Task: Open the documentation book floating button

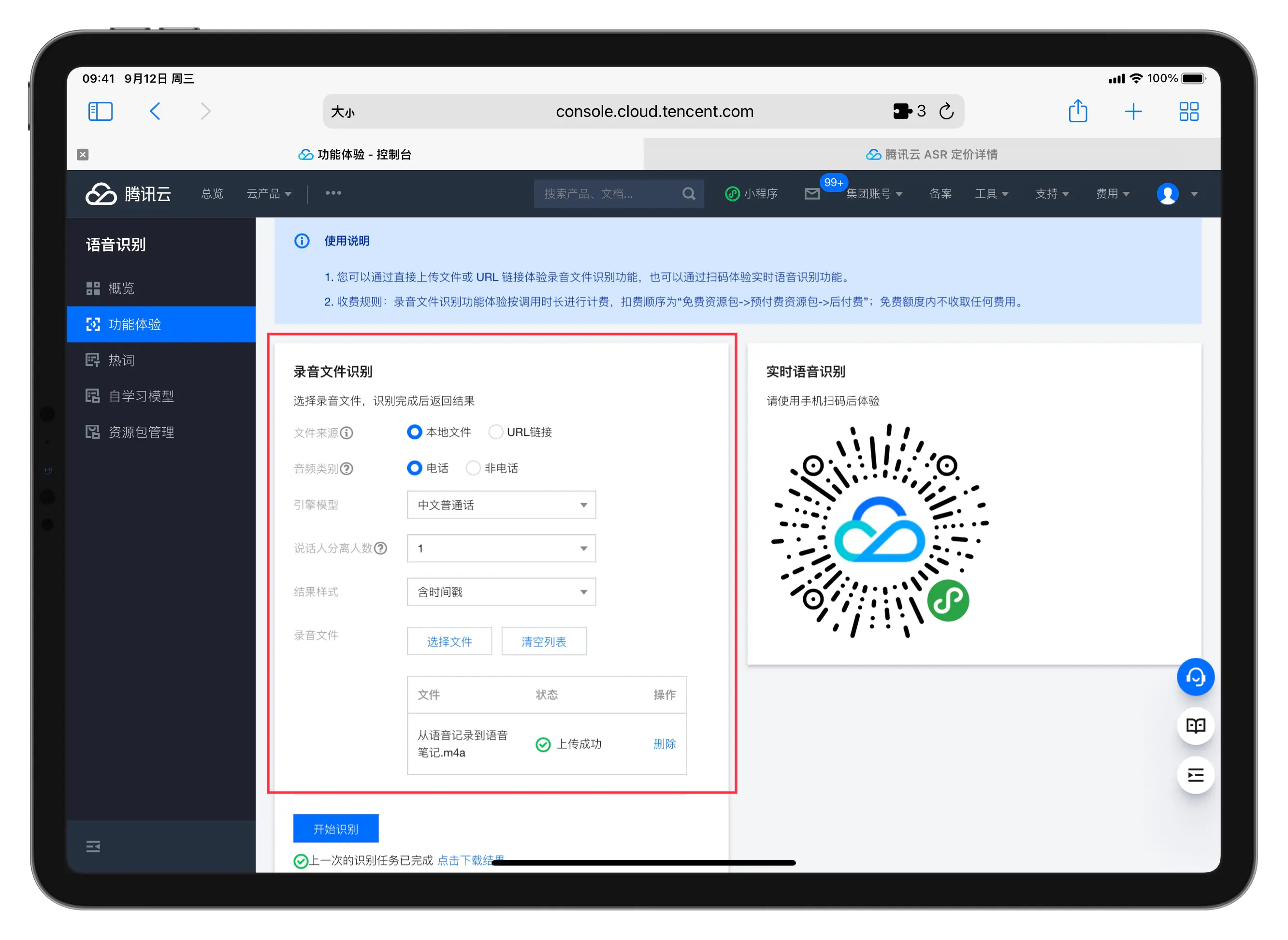Action: pyautogui.click(x=1195, y=726)
